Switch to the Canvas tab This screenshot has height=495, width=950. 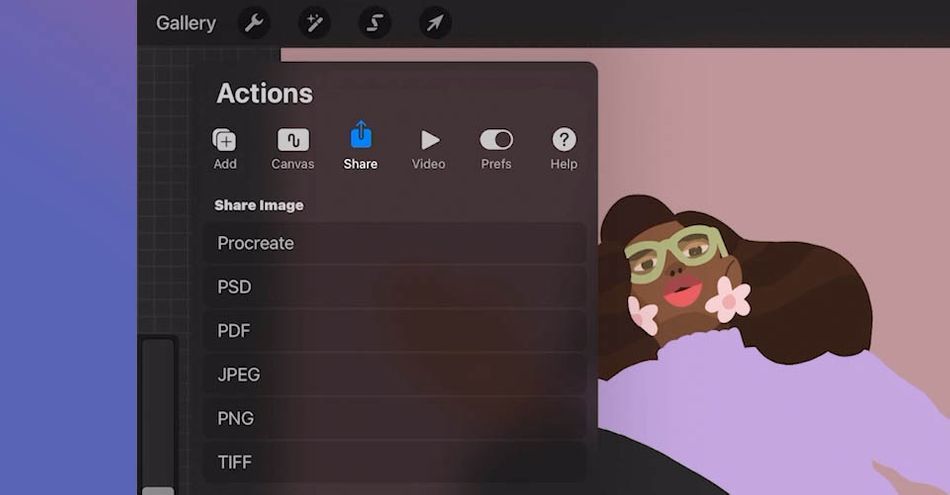click(293, 149)
